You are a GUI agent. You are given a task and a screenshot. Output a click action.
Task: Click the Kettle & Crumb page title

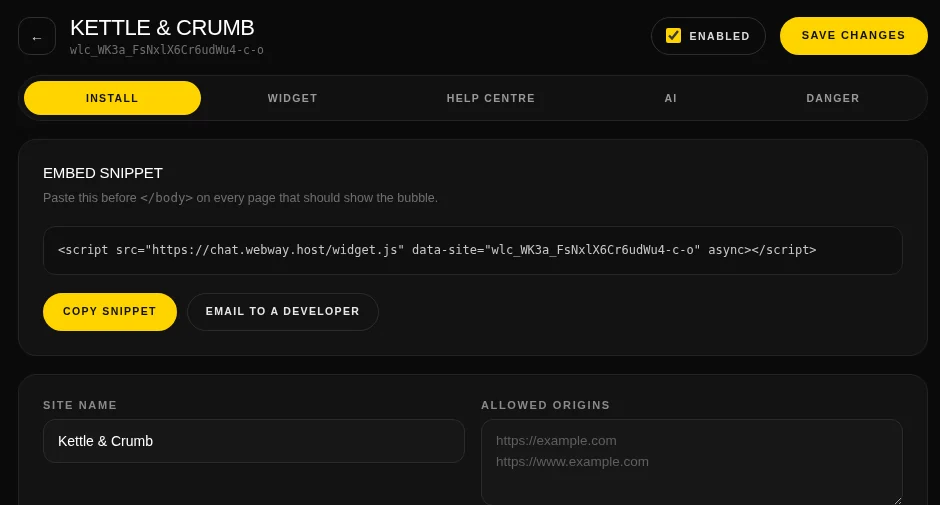click(x=162, y=28)
